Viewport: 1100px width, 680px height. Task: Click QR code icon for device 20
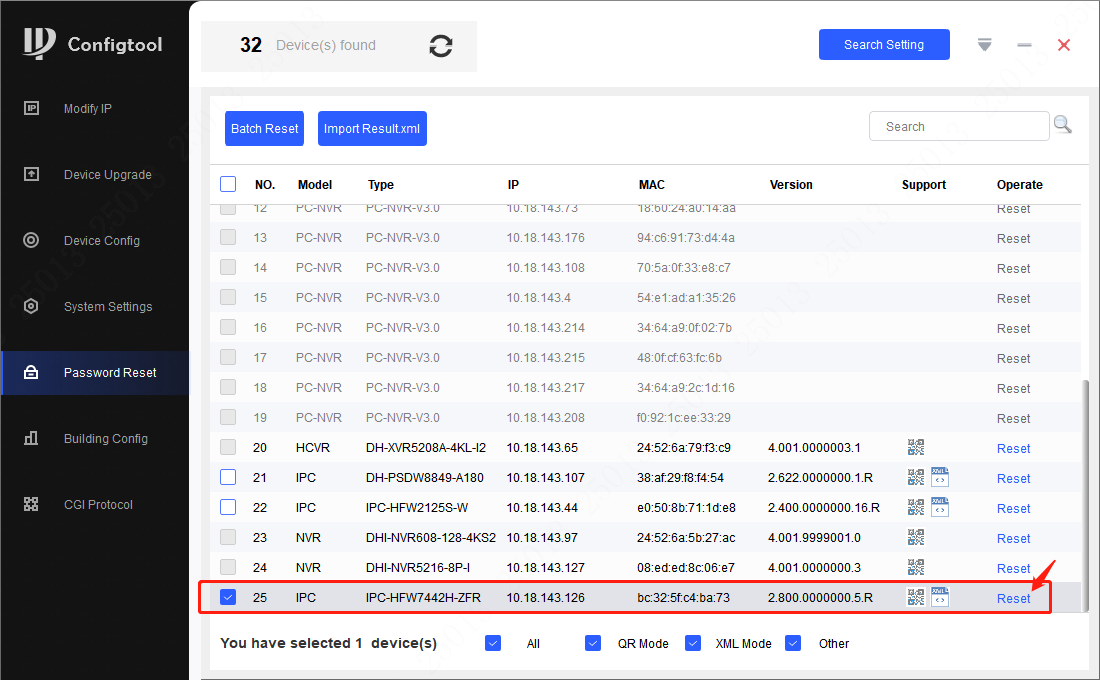point(915,447)
